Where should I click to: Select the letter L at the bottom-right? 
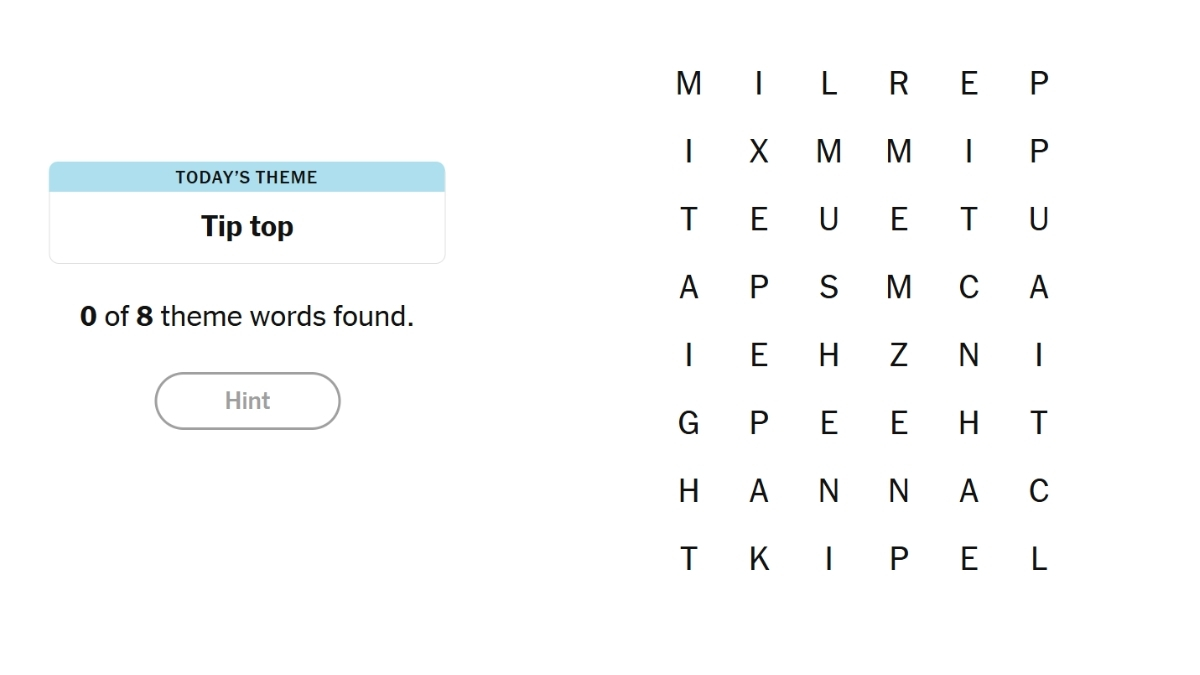(x=1038, y=559)
